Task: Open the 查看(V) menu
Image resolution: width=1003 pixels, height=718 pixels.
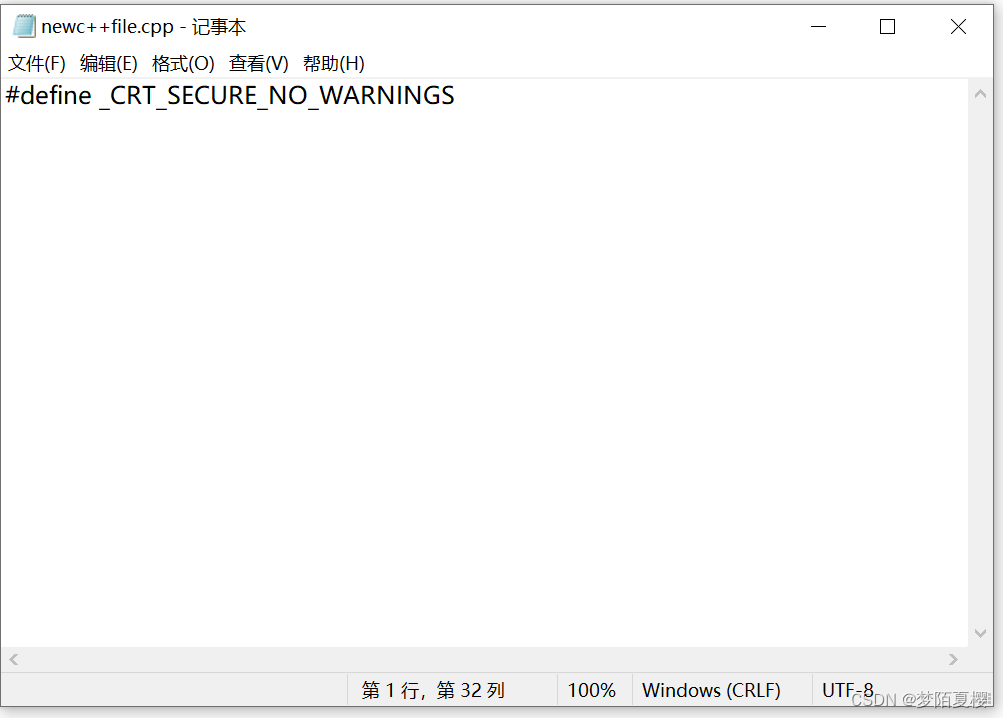Action: point(258,62)
